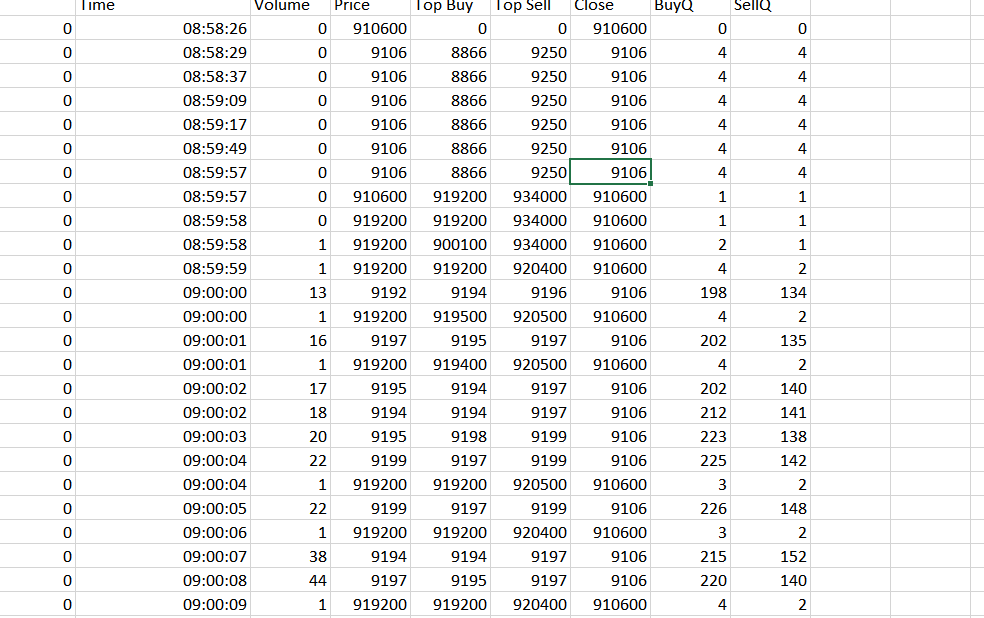This screenshot has height=618, width=984.
Task: Select the Volume cell containing 44
Action: click(290, 580)
